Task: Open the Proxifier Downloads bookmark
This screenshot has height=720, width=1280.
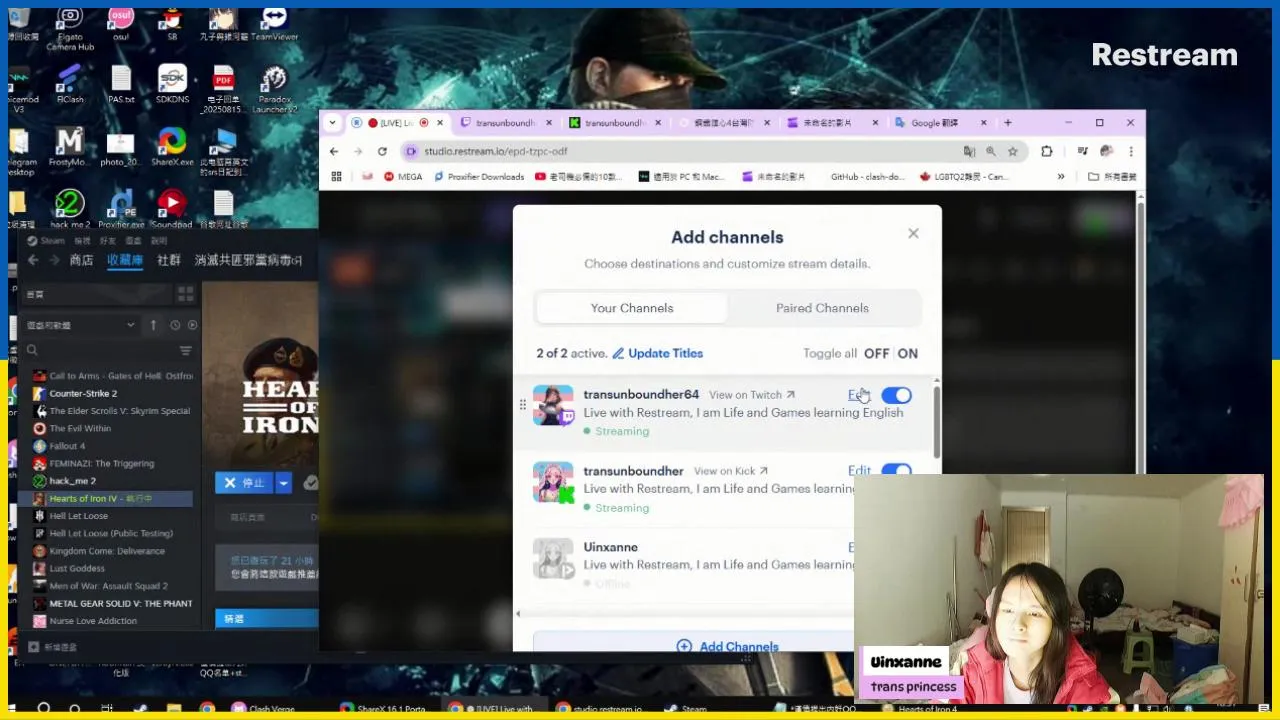Action: (478, 177)
